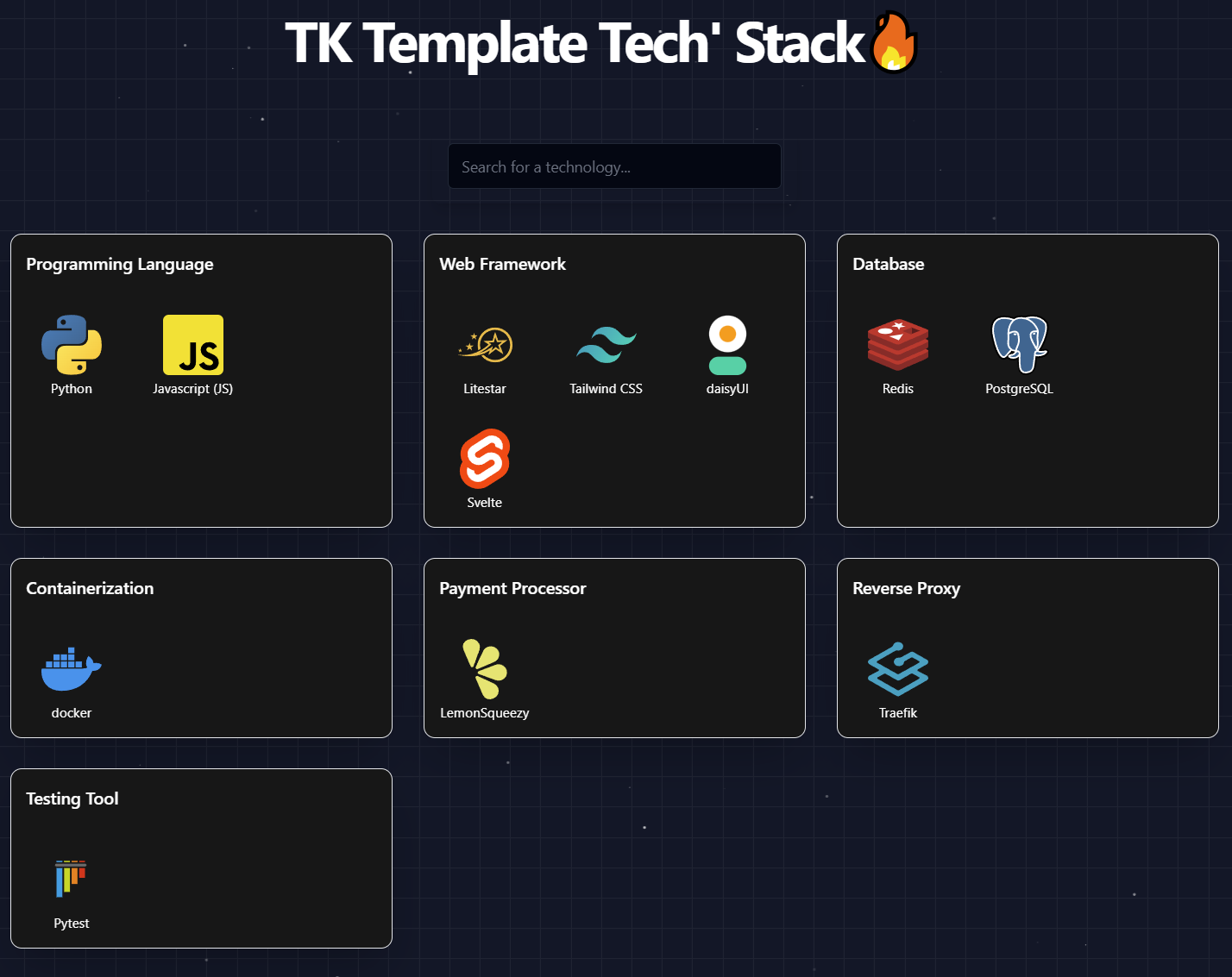1232x977 pixels.
Task: Select the "docker" label text
Action: pos(72,713)
